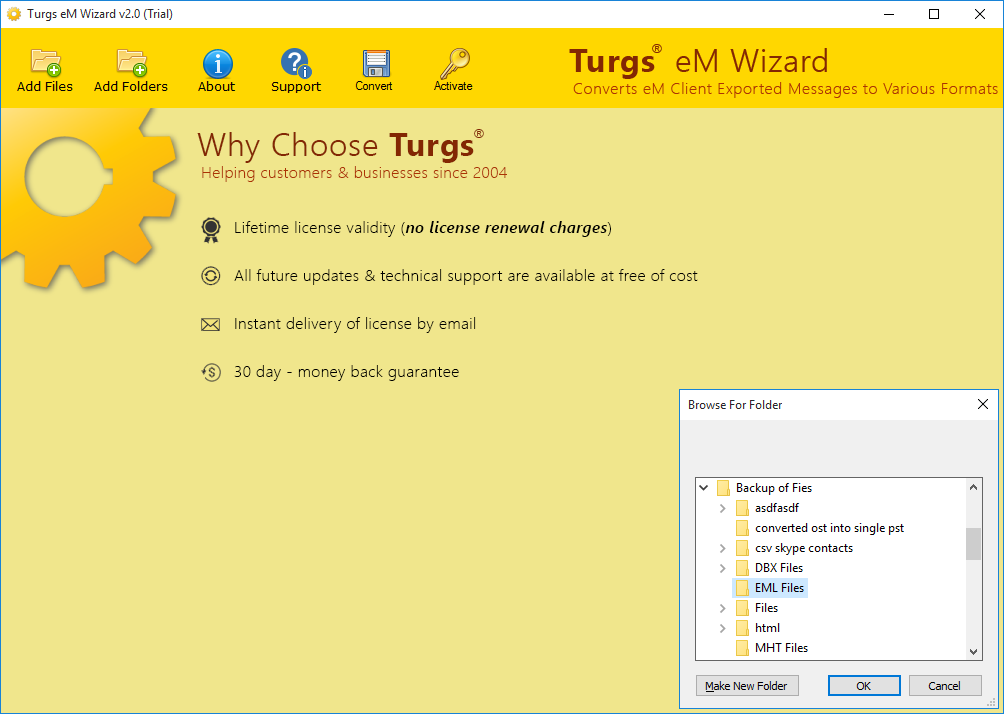Click the Make New Folder button
The height and width of the screenshot is (714, 1004).
pos(747,686)
